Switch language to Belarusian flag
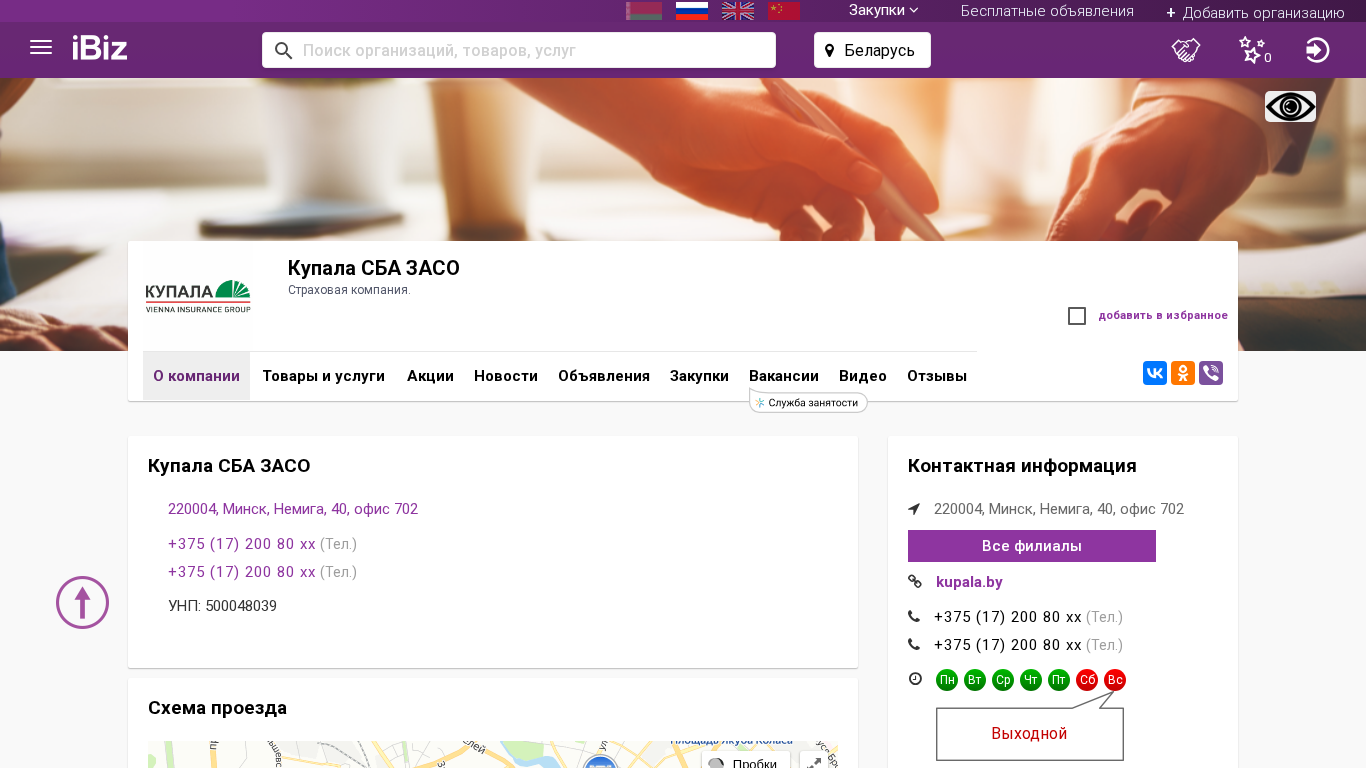Screen dimensions: 1366x768 click(644, 11)
